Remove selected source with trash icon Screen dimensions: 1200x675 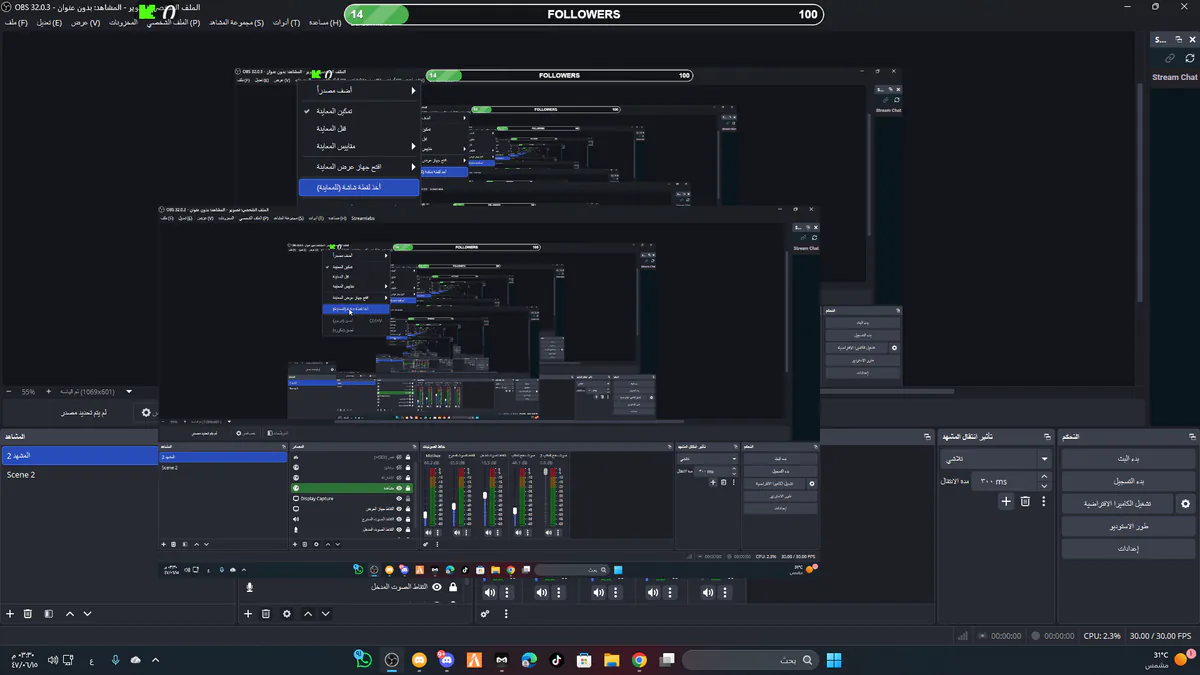[266, 614]
